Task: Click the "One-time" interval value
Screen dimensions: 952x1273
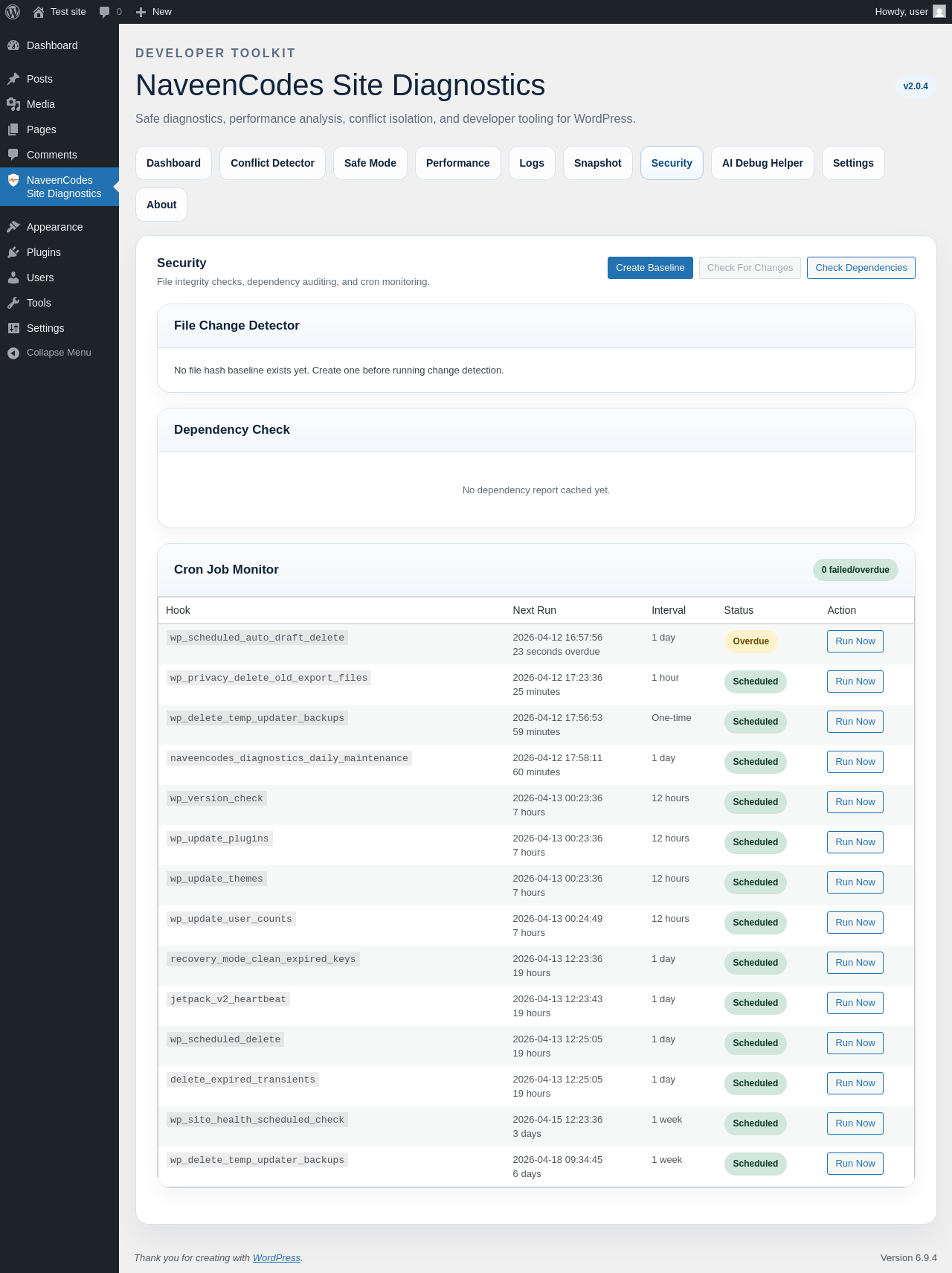Action: click(672, 718)
